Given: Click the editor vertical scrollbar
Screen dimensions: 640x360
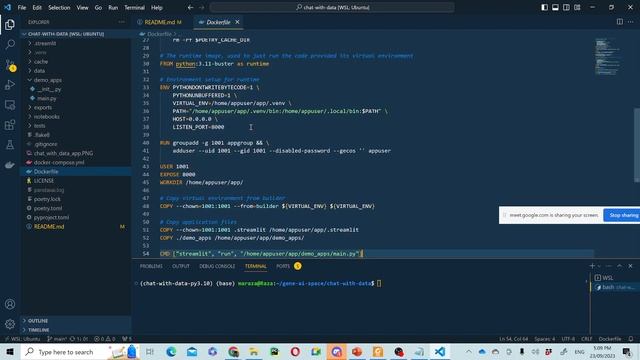Looking at the screenshot, I should tap(636, 145).
